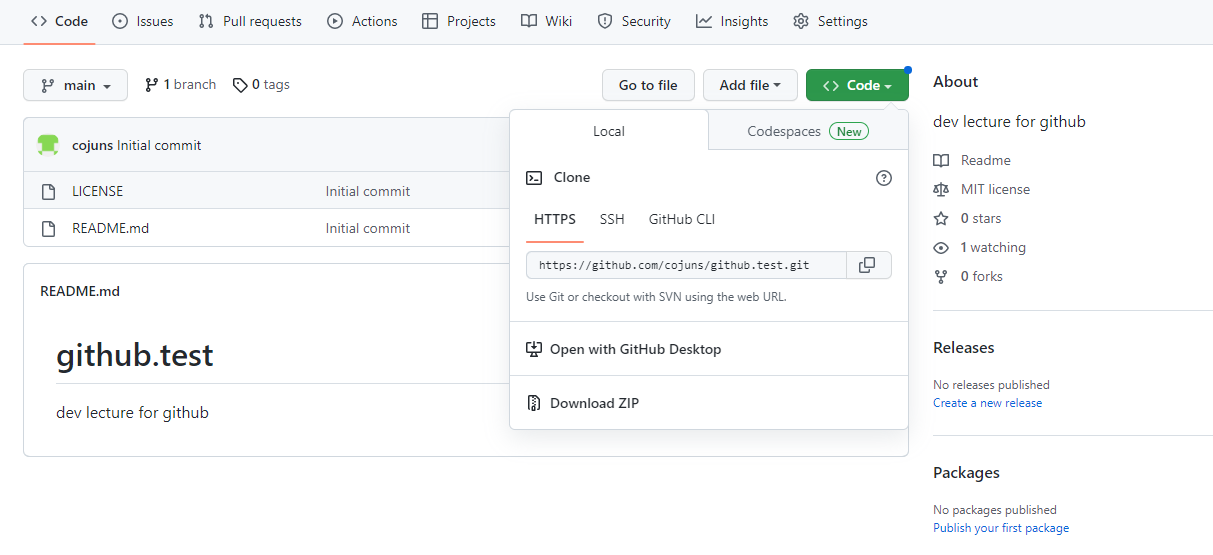Click the Go to file button
1213x555 pixels.
click(648, 85)
